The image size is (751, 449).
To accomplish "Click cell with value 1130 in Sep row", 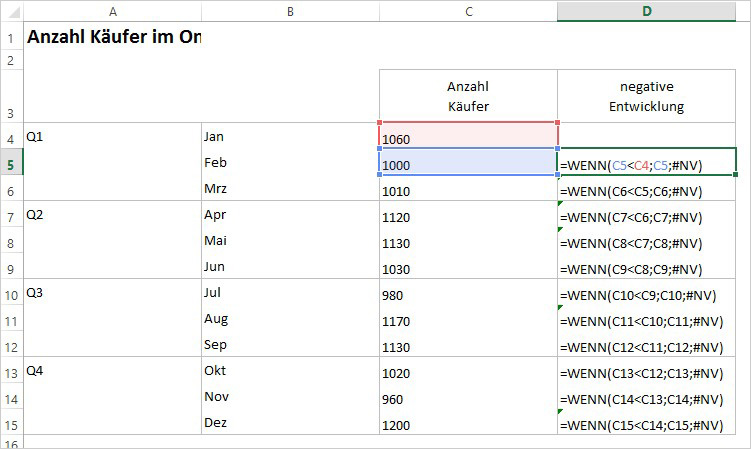I will [468, 344].
